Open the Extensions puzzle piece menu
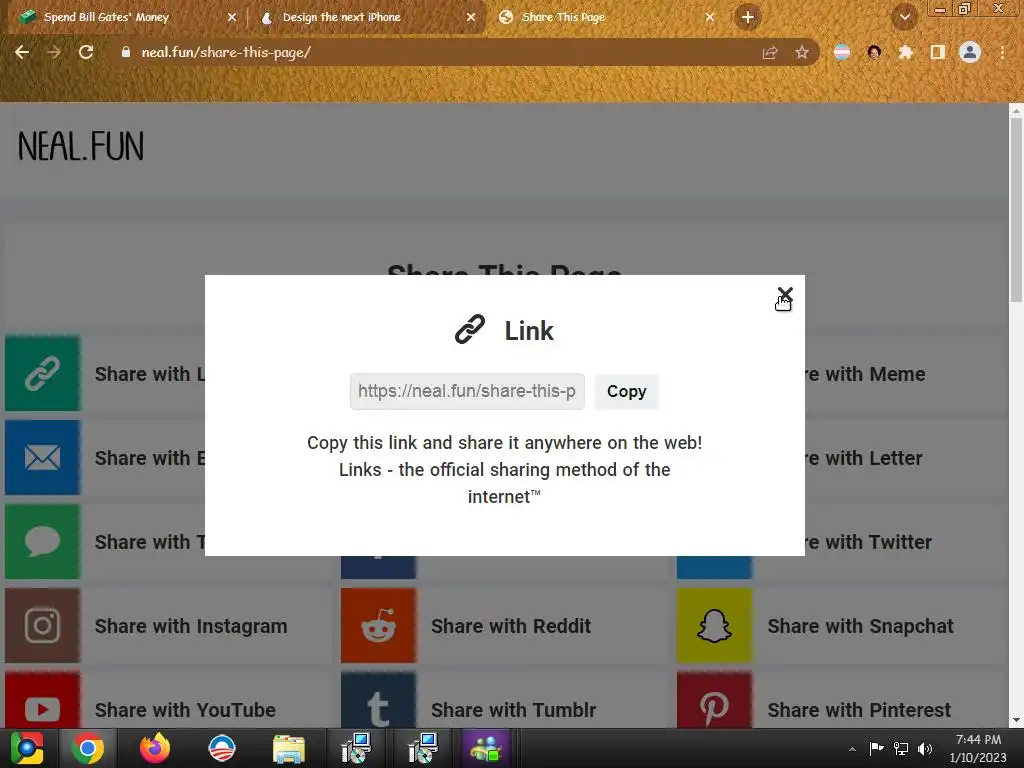The width and height of the screenshot is (1024, 768). coord(906,52)
